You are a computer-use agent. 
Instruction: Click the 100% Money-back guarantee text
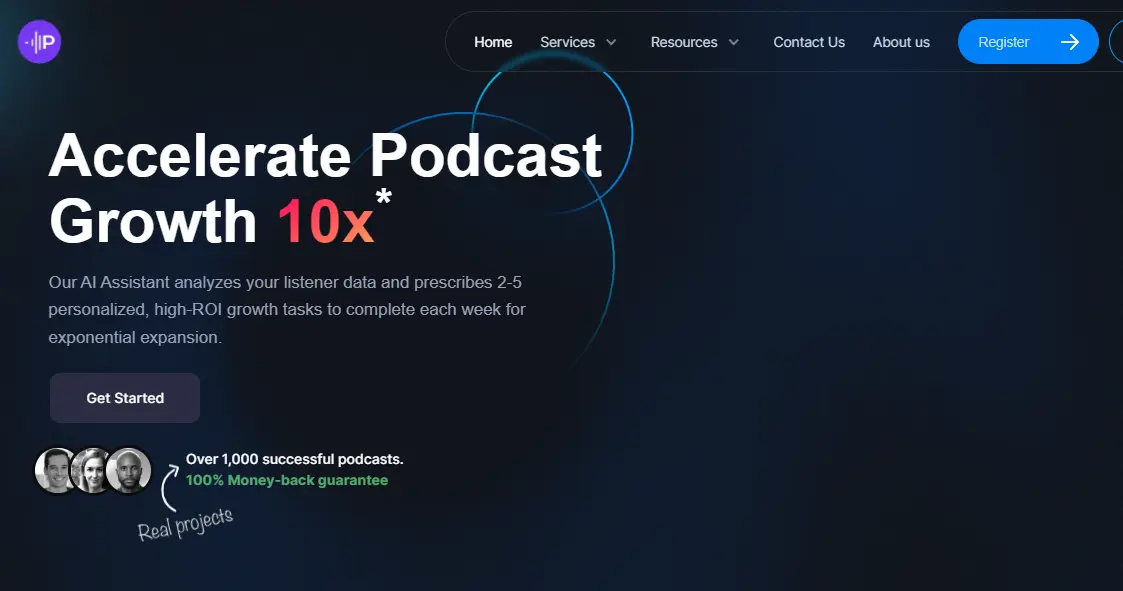[286, 480]
